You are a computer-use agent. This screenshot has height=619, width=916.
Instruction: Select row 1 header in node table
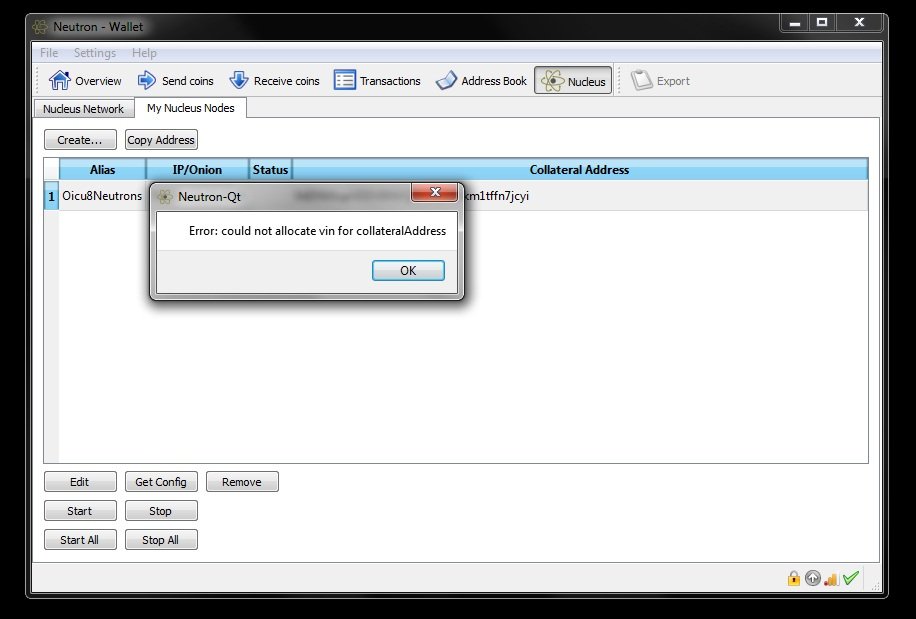(x=51, y=196)
